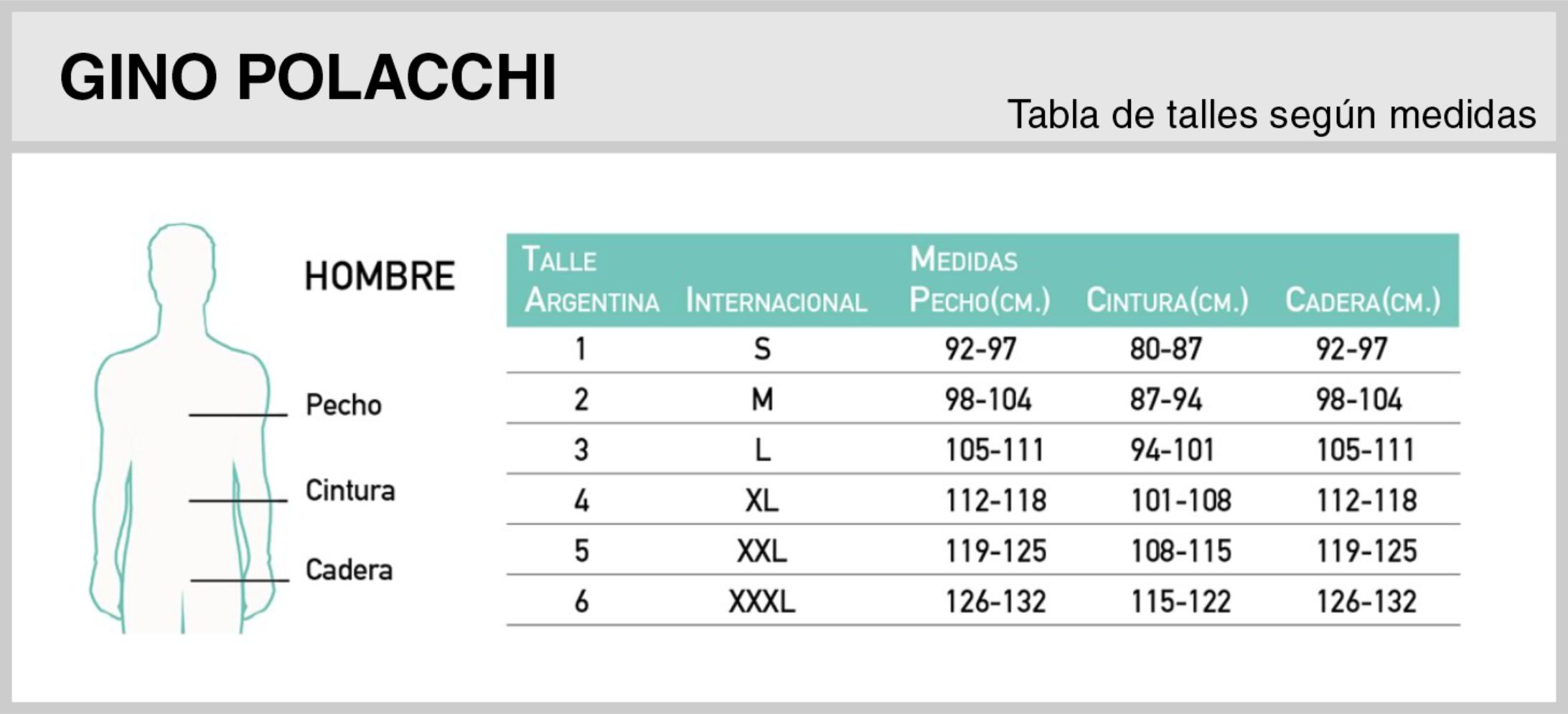Click the 94-101 waist measurement
The image size is (1568, 714).
[1172, 451]
